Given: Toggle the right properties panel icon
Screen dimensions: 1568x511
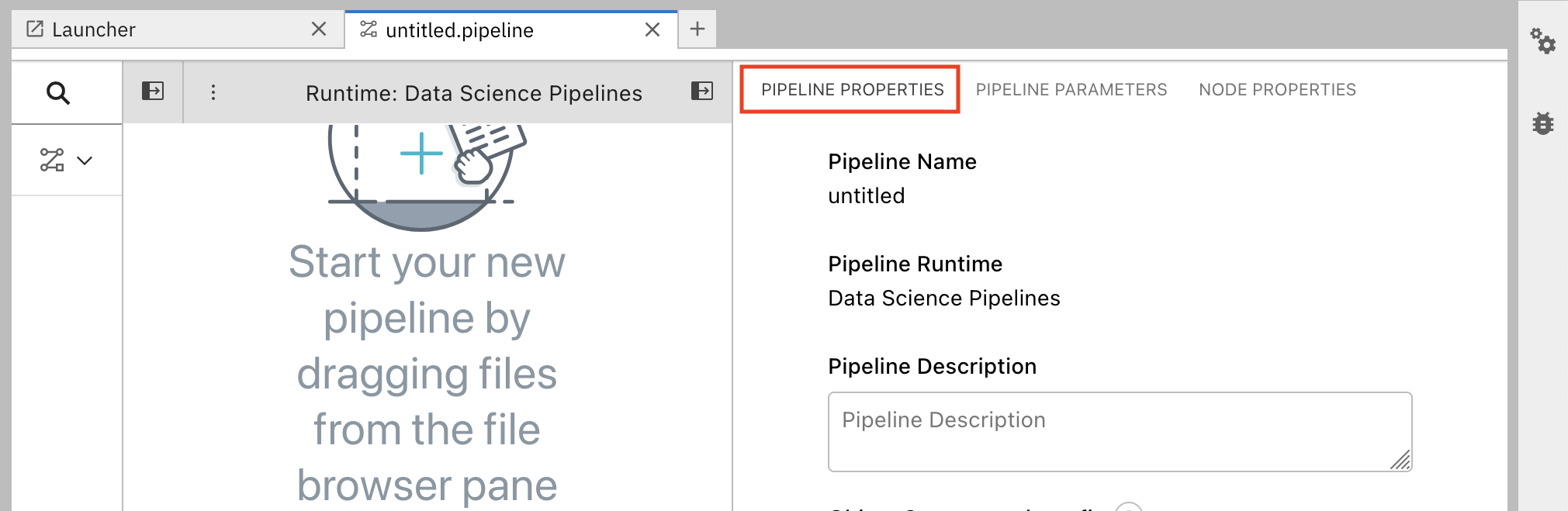Looking at the screenshot, I should pos(702,91).
